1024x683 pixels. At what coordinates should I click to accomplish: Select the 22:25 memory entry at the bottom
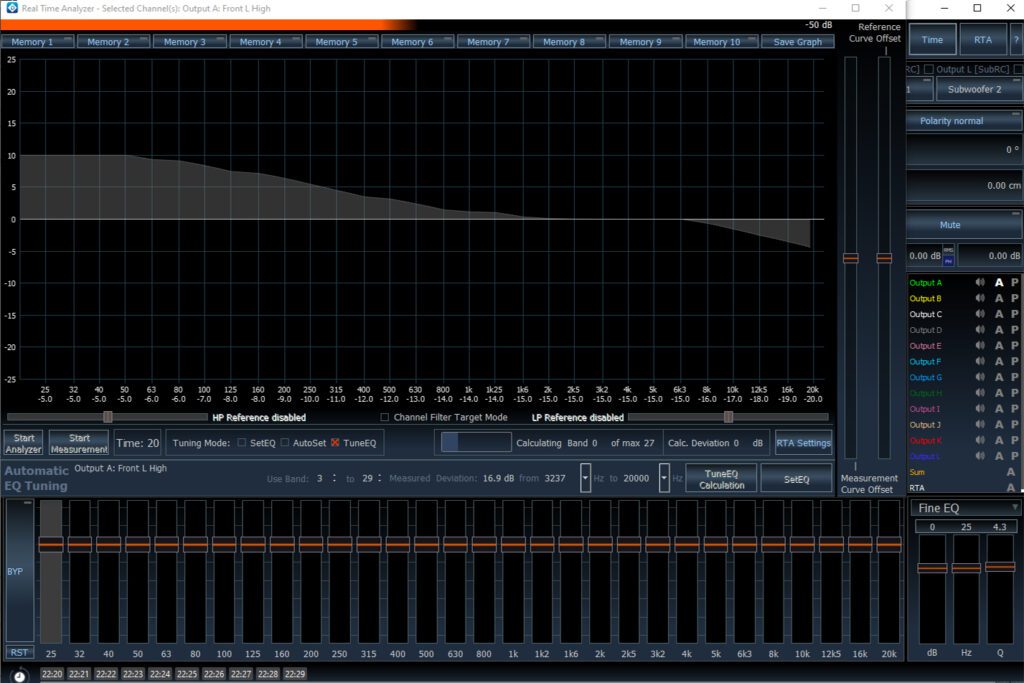pyautogui.click(x=186, y=674)
